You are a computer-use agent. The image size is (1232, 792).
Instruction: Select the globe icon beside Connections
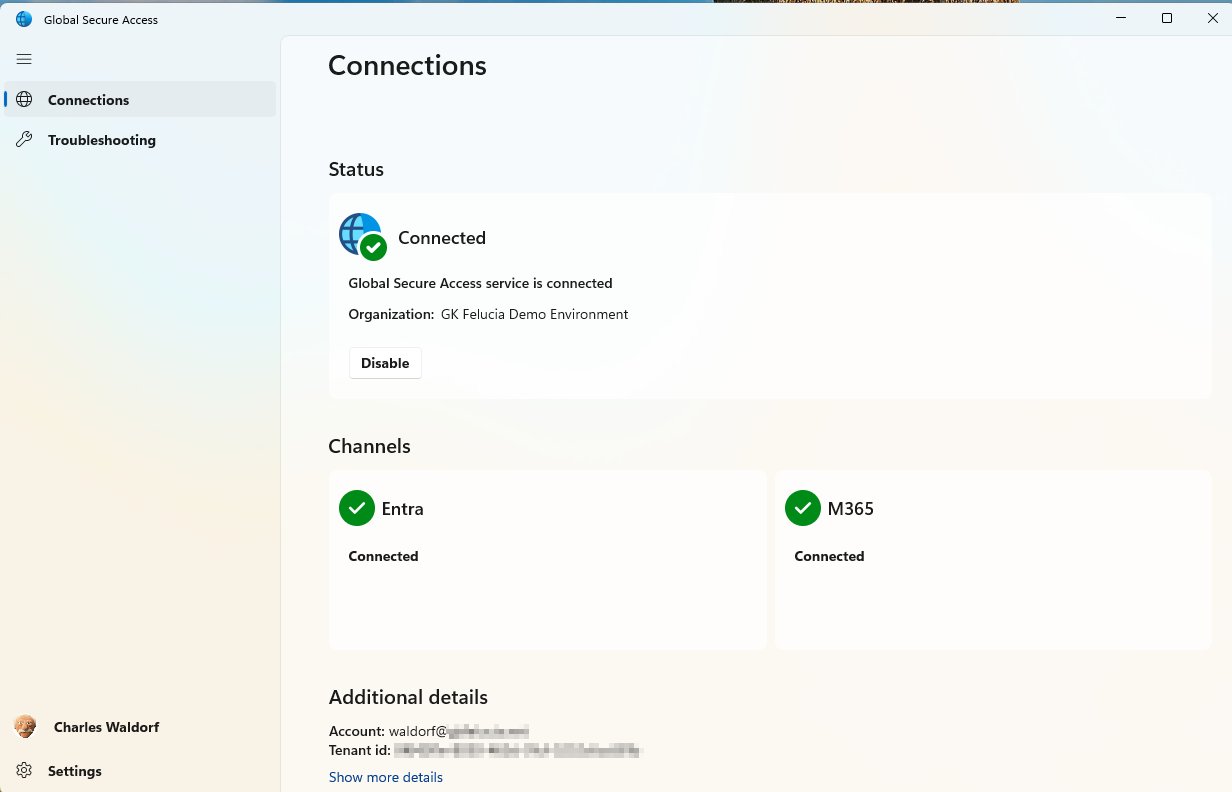click(x=23, y=100)
